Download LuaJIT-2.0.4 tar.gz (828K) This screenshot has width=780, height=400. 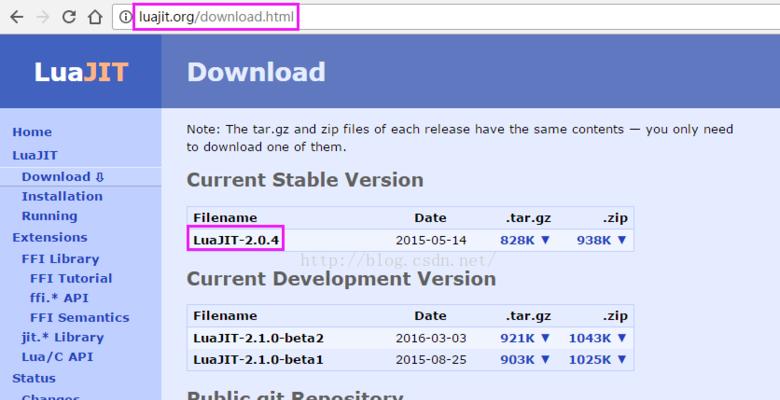[525, 240]
